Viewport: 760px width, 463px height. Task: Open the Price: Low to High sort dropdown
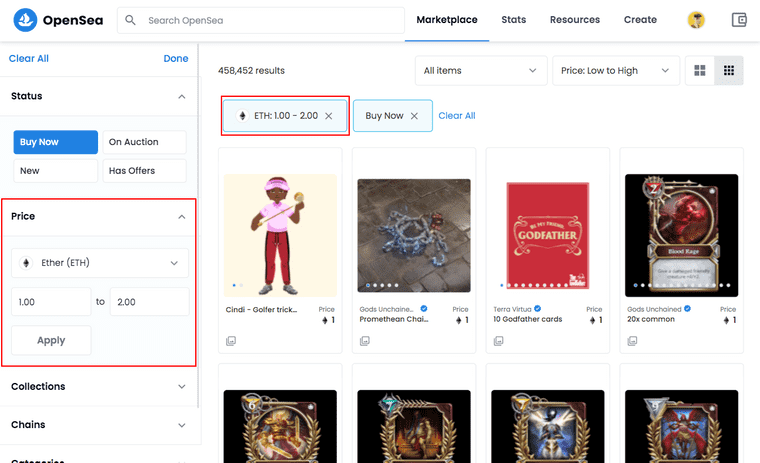(616, 71)
